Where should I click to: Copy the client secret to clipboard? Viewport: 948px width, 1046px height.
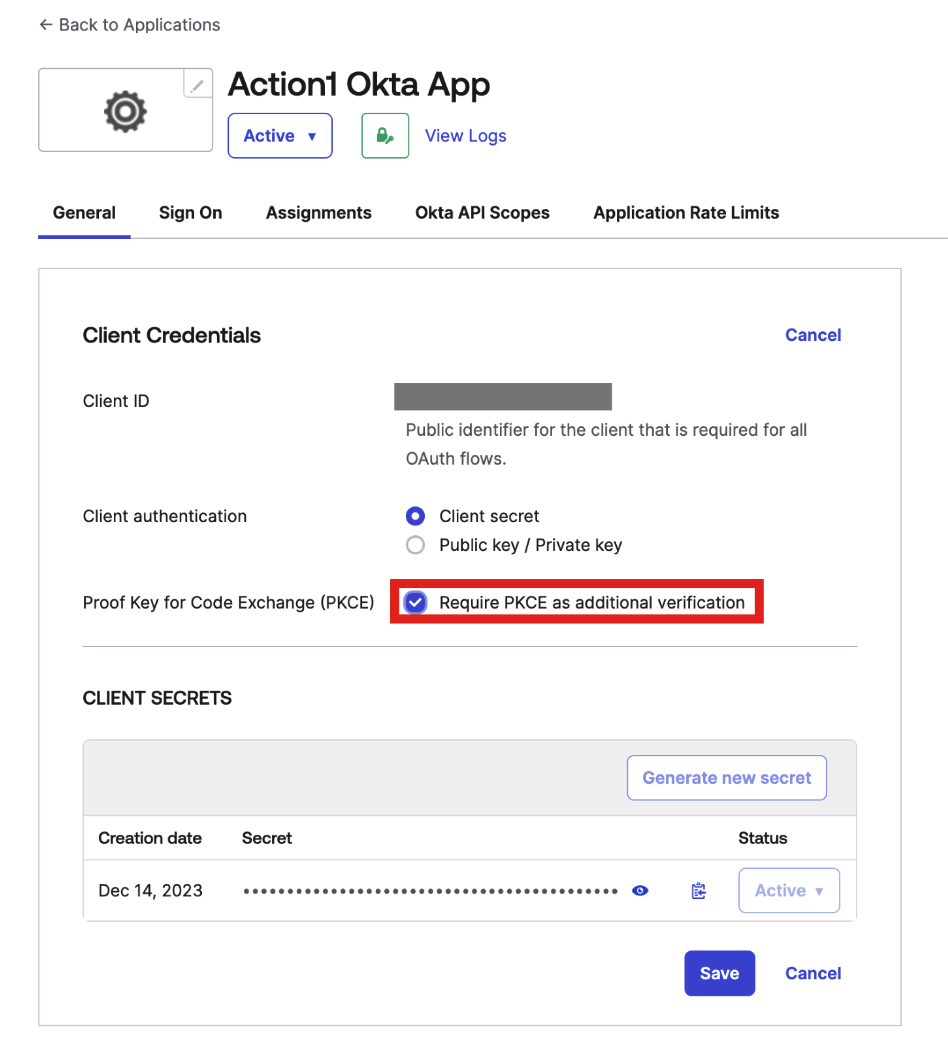pyautogui.click(x=698, y=890)
